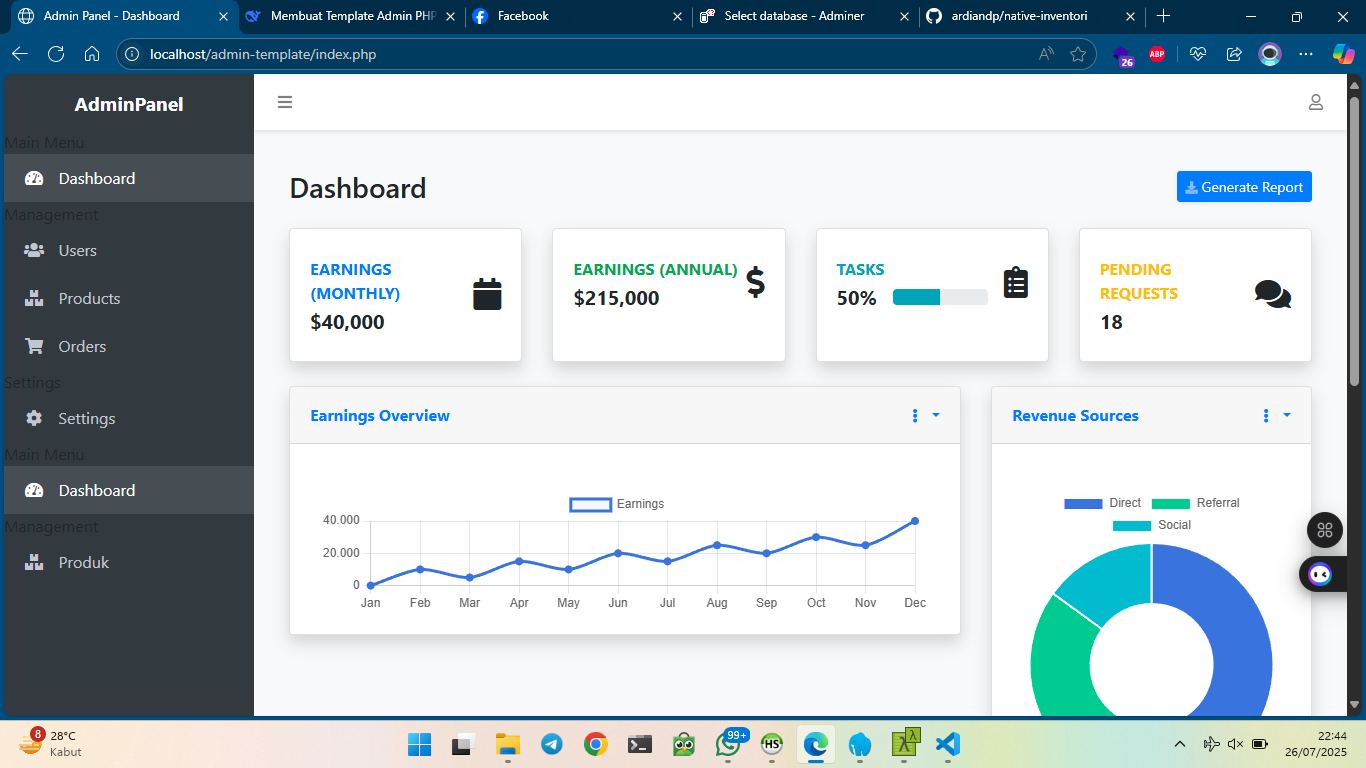Image resolution: width=1366 pixels, height=768 pixels.
Task: Open the Users menu item in sidebar
Action: pyautogui.click(x=129, y=250)
